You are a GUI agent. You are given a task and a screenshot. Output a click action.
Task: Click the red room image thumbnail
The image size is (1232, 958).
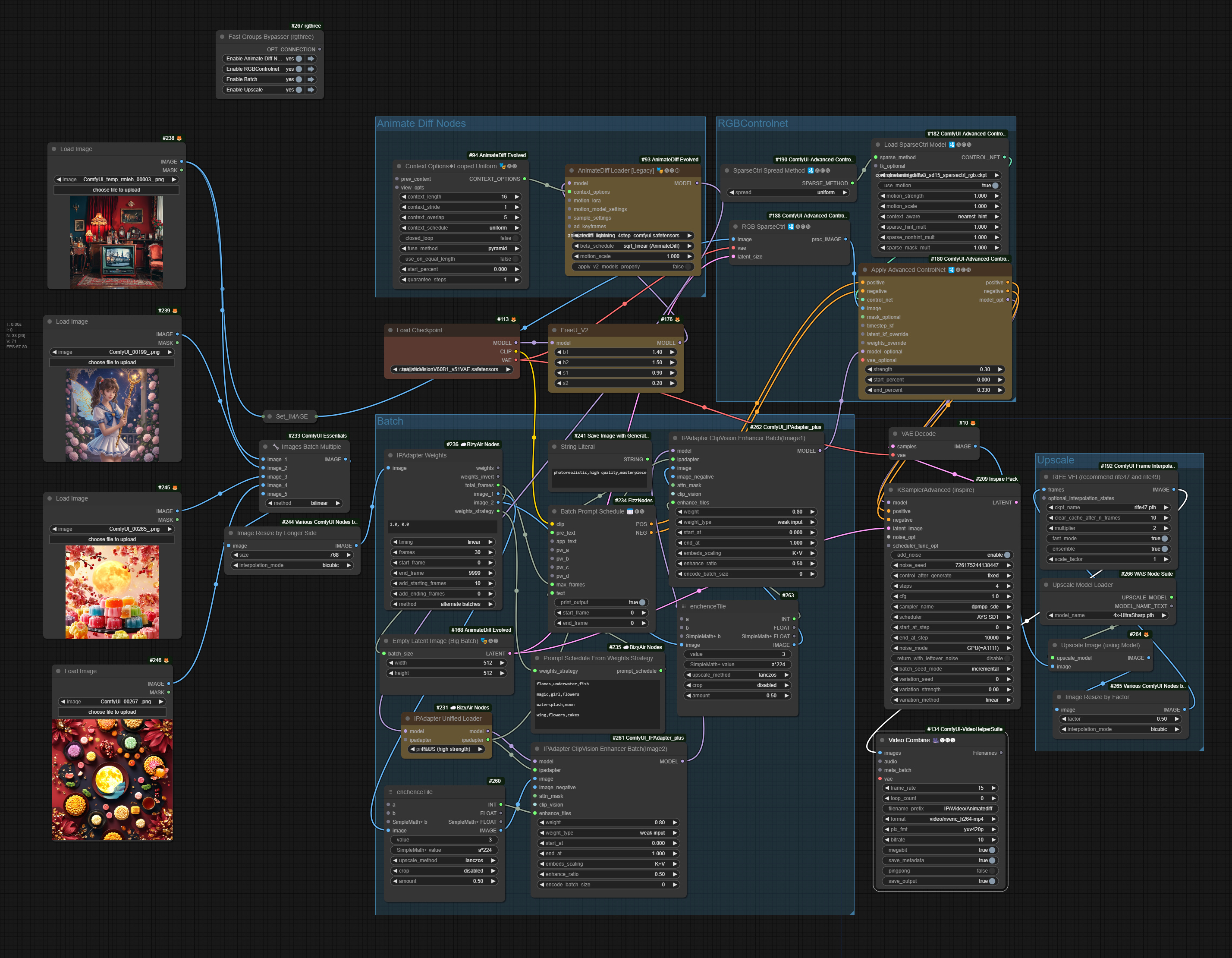click(116, 243)
